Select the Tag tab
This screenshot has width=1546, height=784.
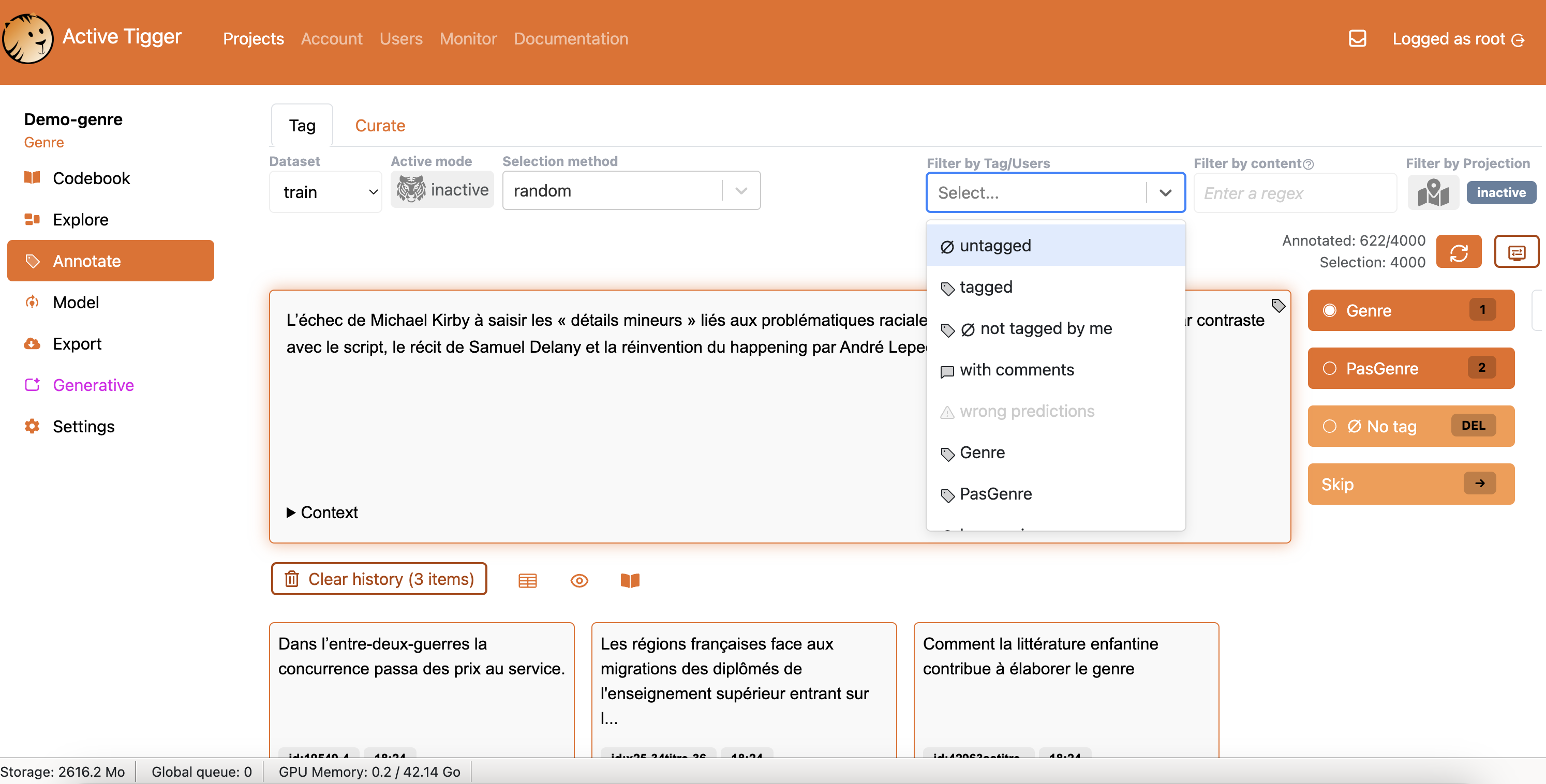302,125
